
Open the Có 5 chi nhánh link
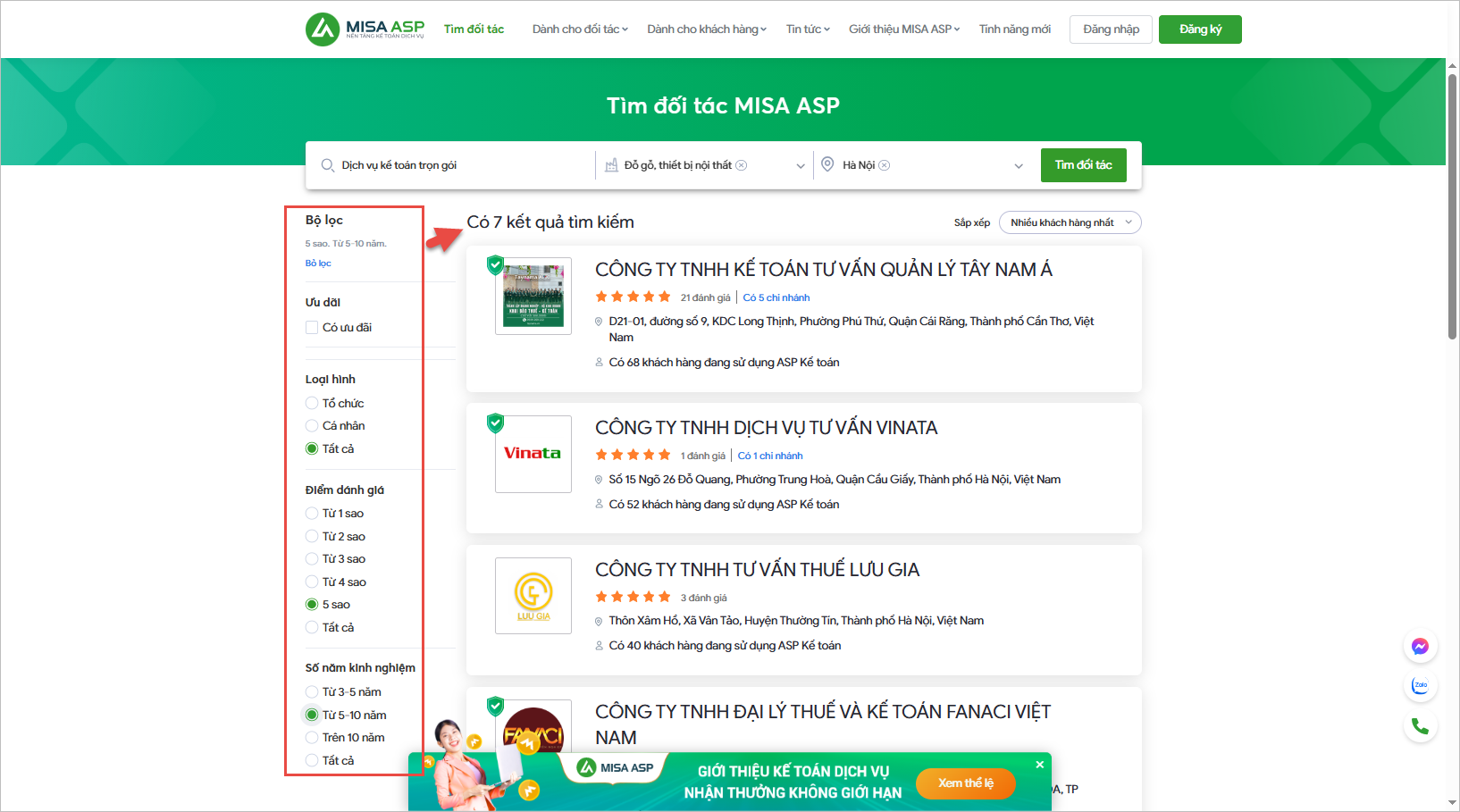point(776,297)
